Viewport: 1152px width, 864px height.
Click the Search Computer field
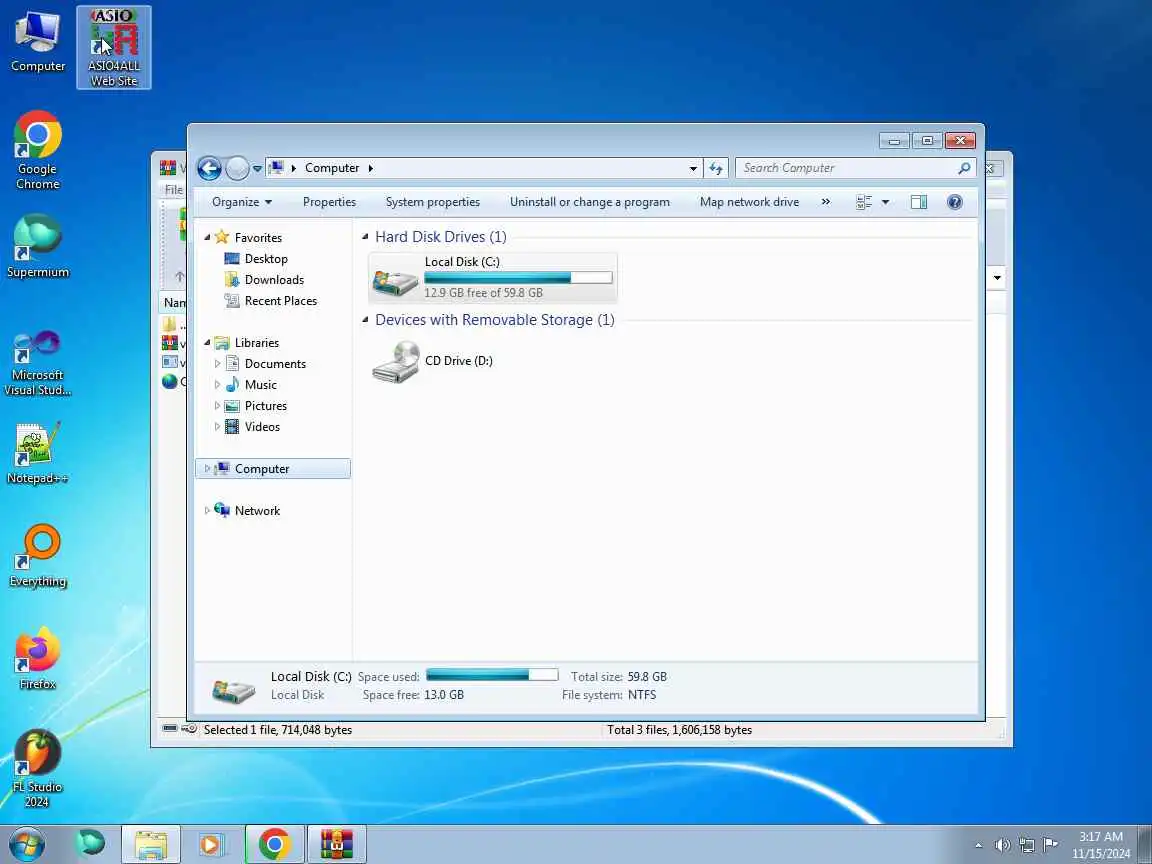coord(855,168)
